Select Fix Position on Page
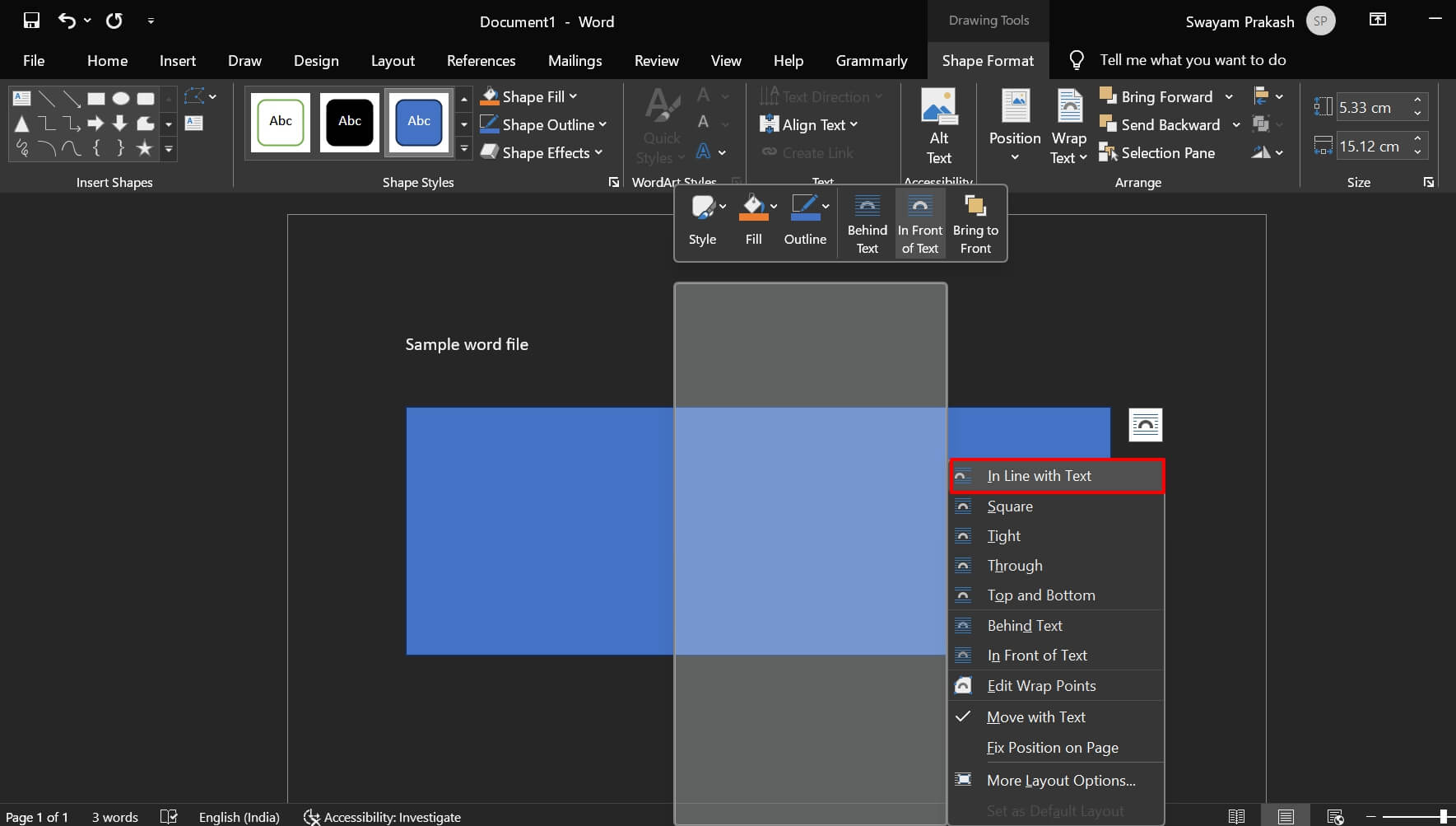This screenshot has height=826, width=1456. point(1052,747)
